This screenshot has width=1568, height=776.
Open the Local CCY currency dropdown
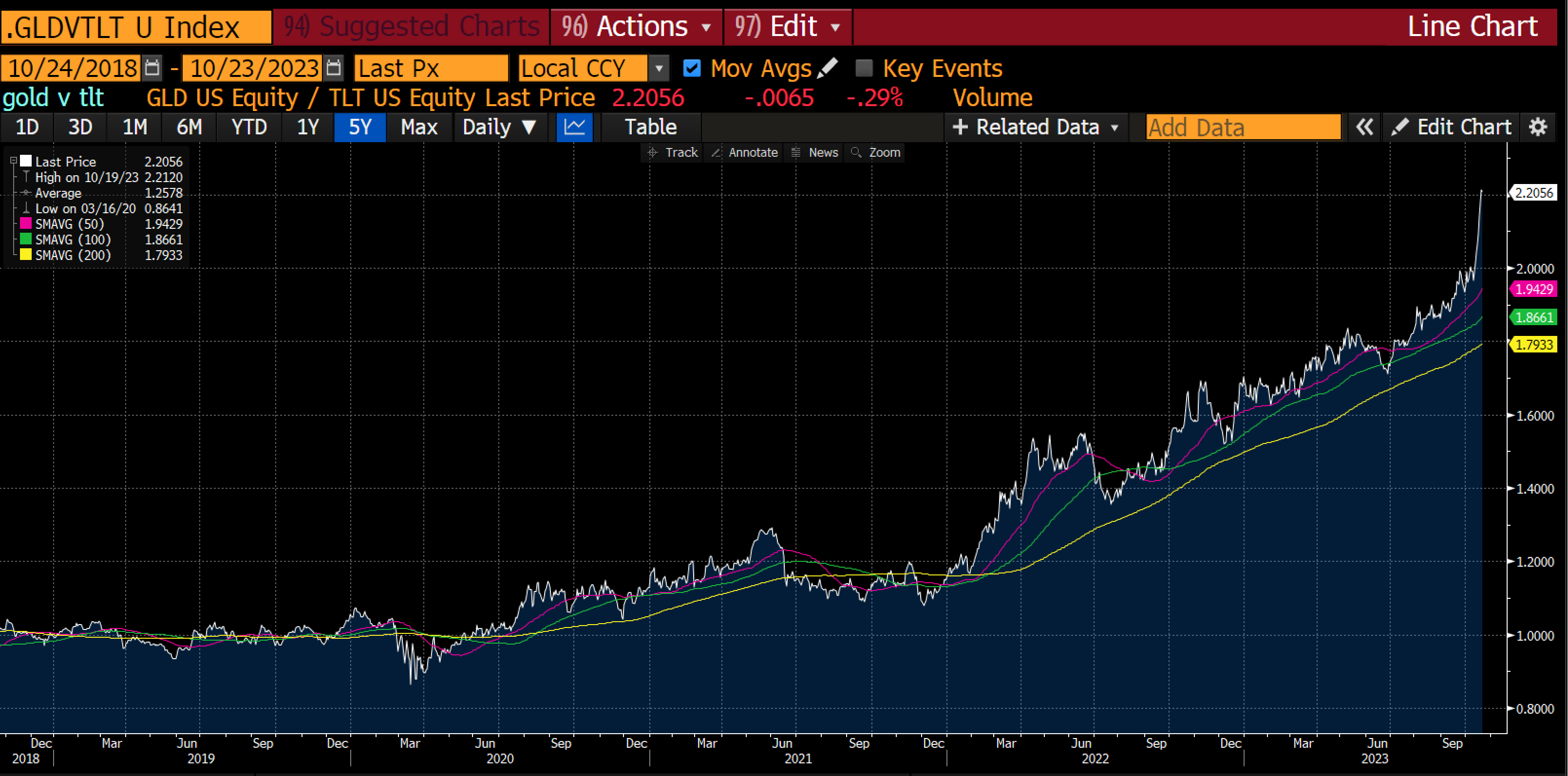pyautogui.click(x=659, y=68)
